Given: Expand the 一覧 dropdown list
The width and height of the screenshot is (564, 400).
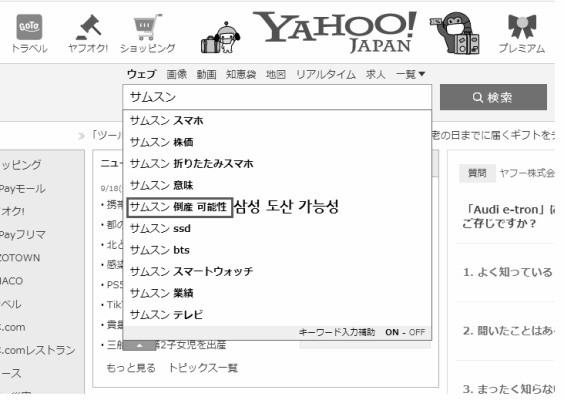Looking at the screenshot, I should pos(410,74).
